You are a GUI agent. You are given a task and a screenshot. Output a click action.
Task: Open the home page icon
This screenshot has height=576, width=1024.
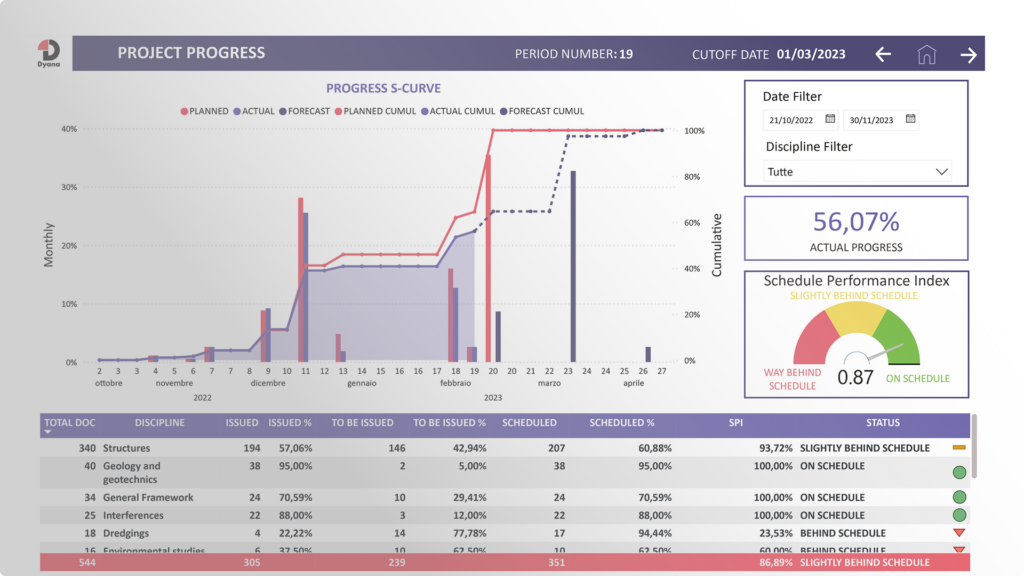pyautogui.click(x=926, y=54)
